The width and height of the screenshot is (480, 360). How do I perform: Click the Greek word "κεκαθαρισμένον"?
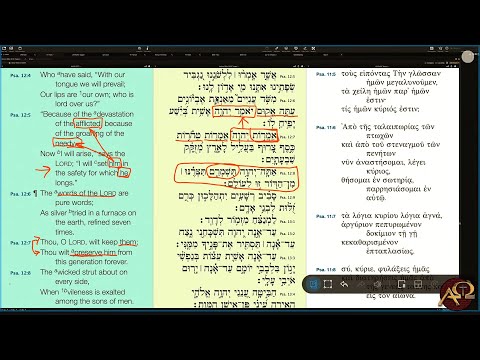(370, 242)
